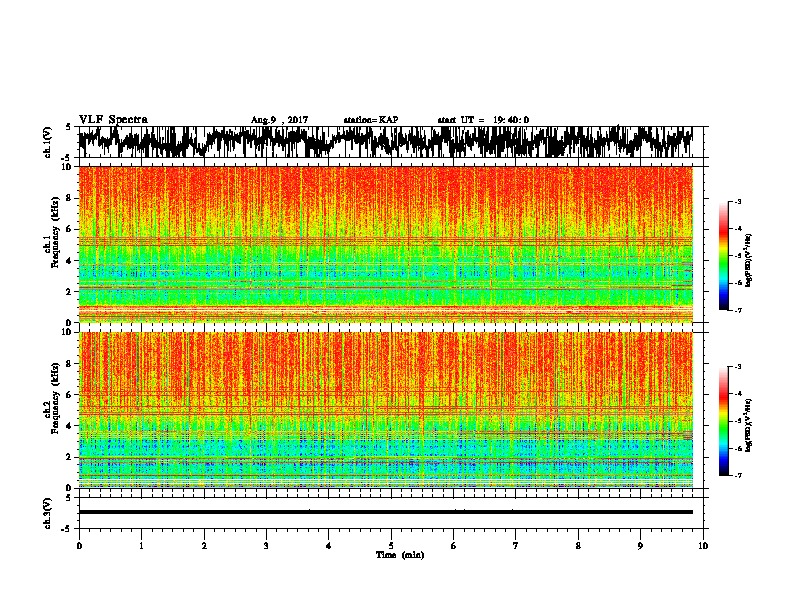Click the "5" tick on ch.1(V) axis
Screen dimensions: 792x612
68,127
